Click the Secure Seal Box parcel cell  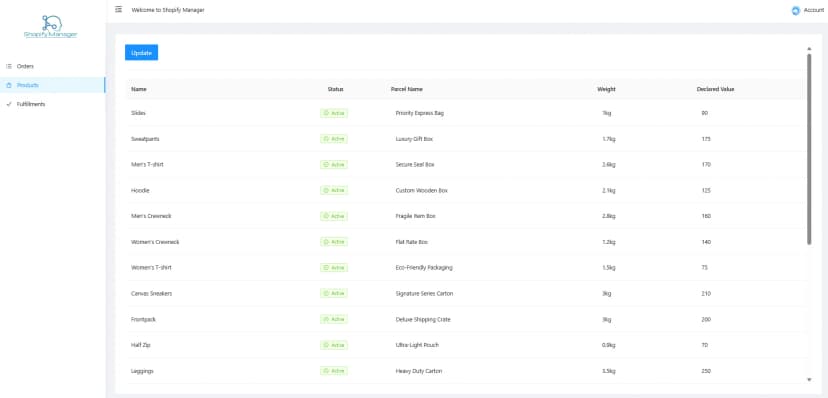pos(415,165)
